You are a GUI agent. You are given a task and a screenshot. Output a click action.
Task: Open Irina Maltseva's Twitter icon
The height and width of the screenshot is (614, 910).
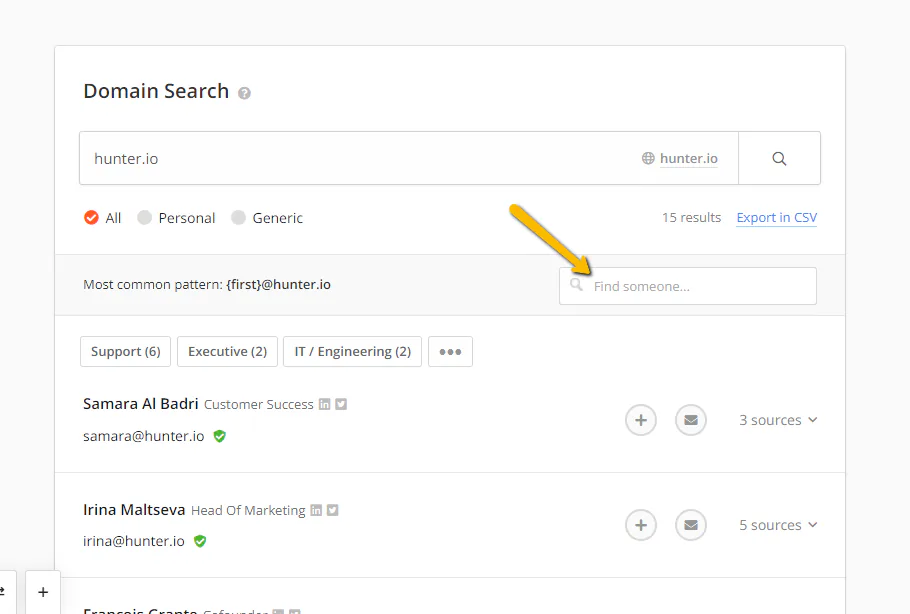pos(333,510)
